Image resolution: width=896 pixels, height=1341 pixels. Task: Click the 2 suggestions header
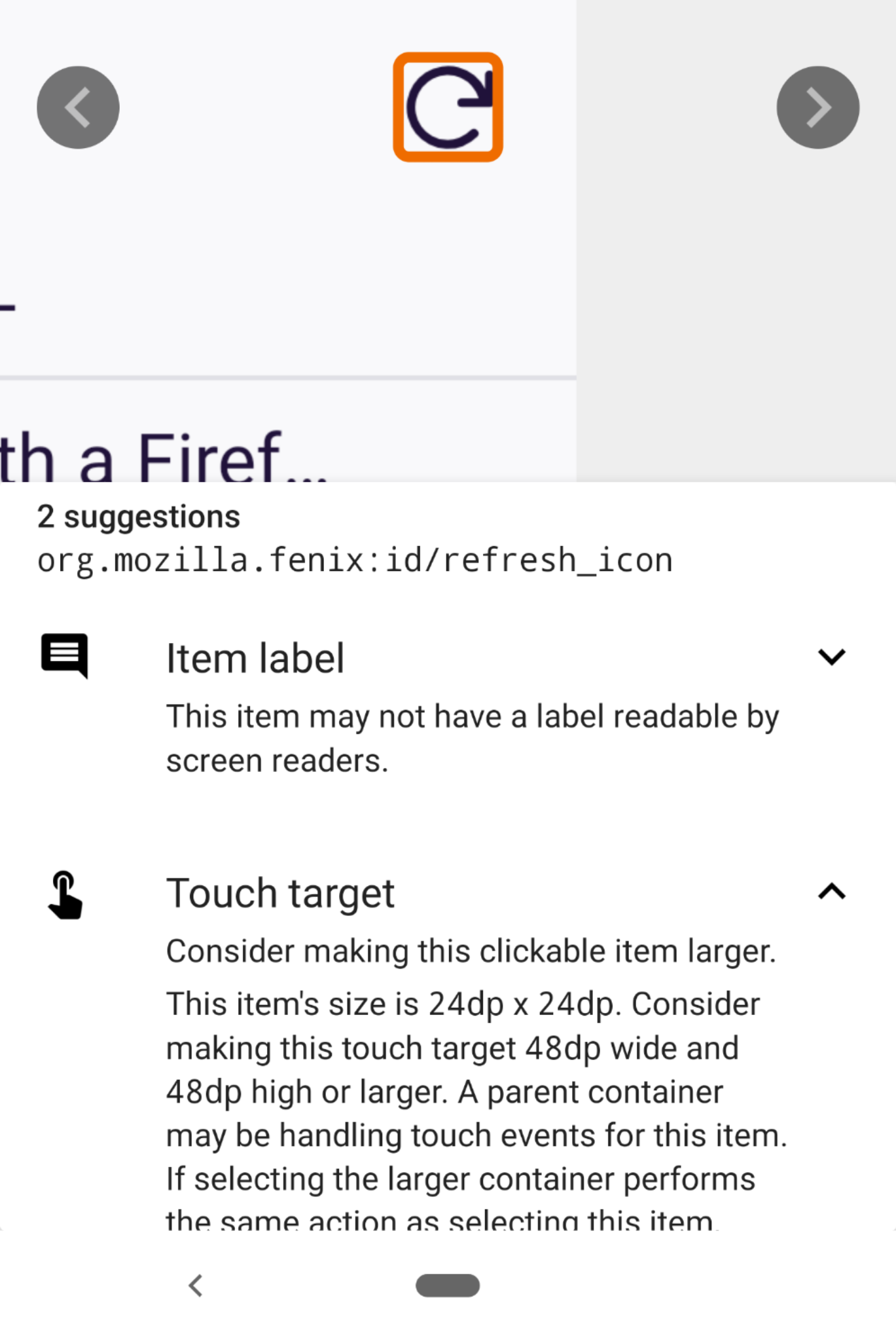tap(138, 517)
